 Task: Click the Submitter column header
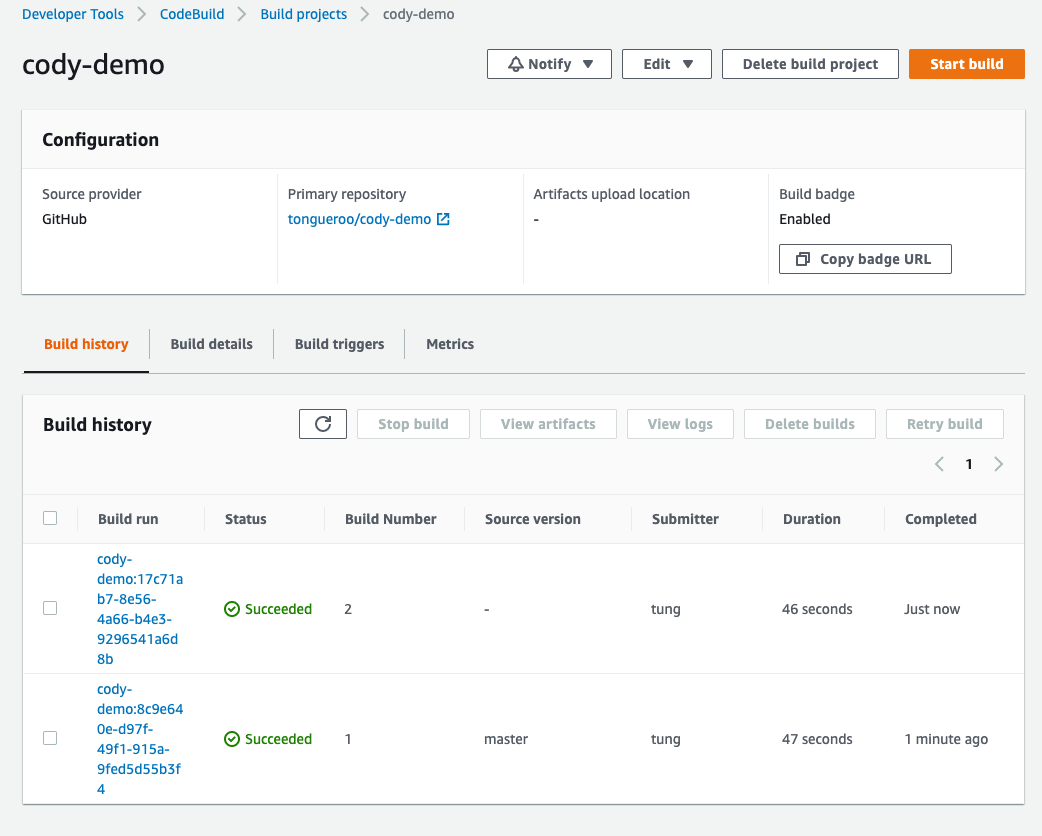tap(685, 519)
